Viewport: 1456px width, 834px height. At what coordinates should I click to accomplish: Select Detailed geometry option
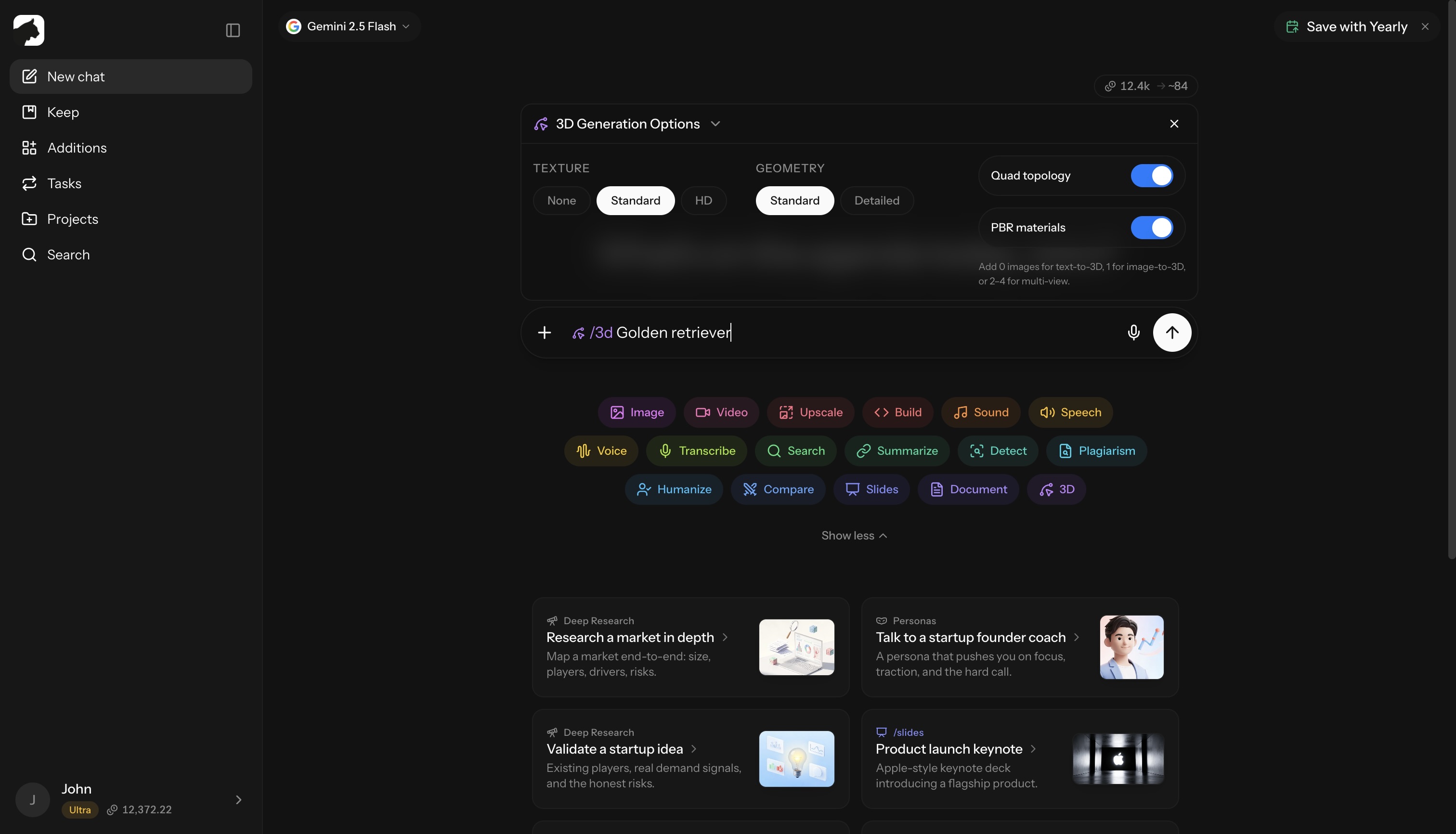[x=876, y=201]
